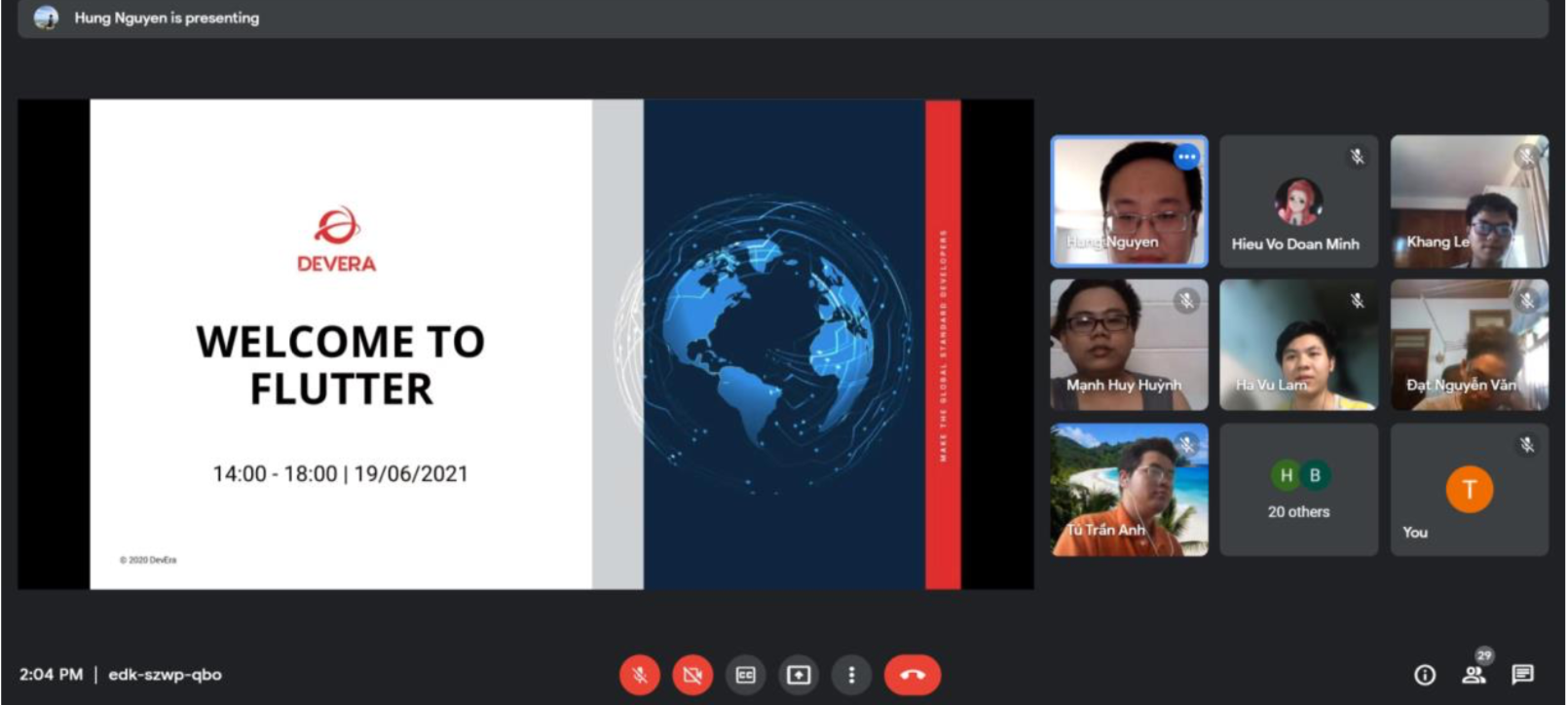Viewport: 1568px width, 705px height.
Task: Click the meeting code edk-szwp-qbo
Action: pyautogui.click(x=165, y=675)
